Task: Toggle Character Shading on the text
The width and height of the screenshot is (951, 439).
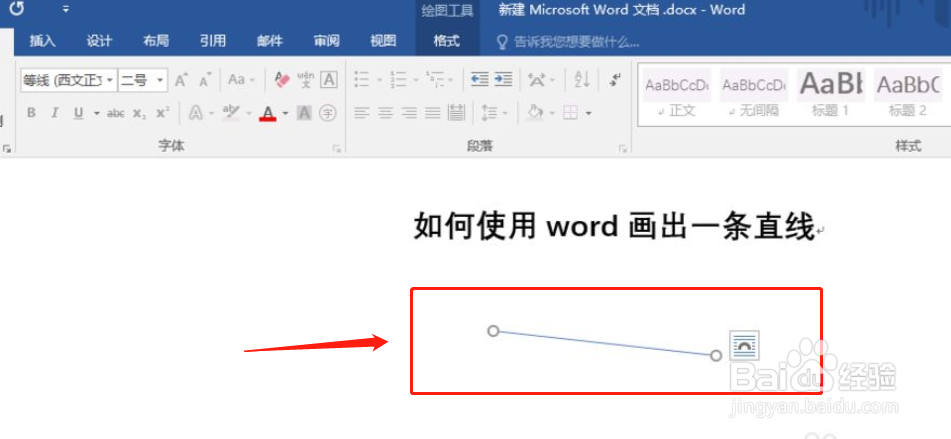Action: (x=304, y=113)
